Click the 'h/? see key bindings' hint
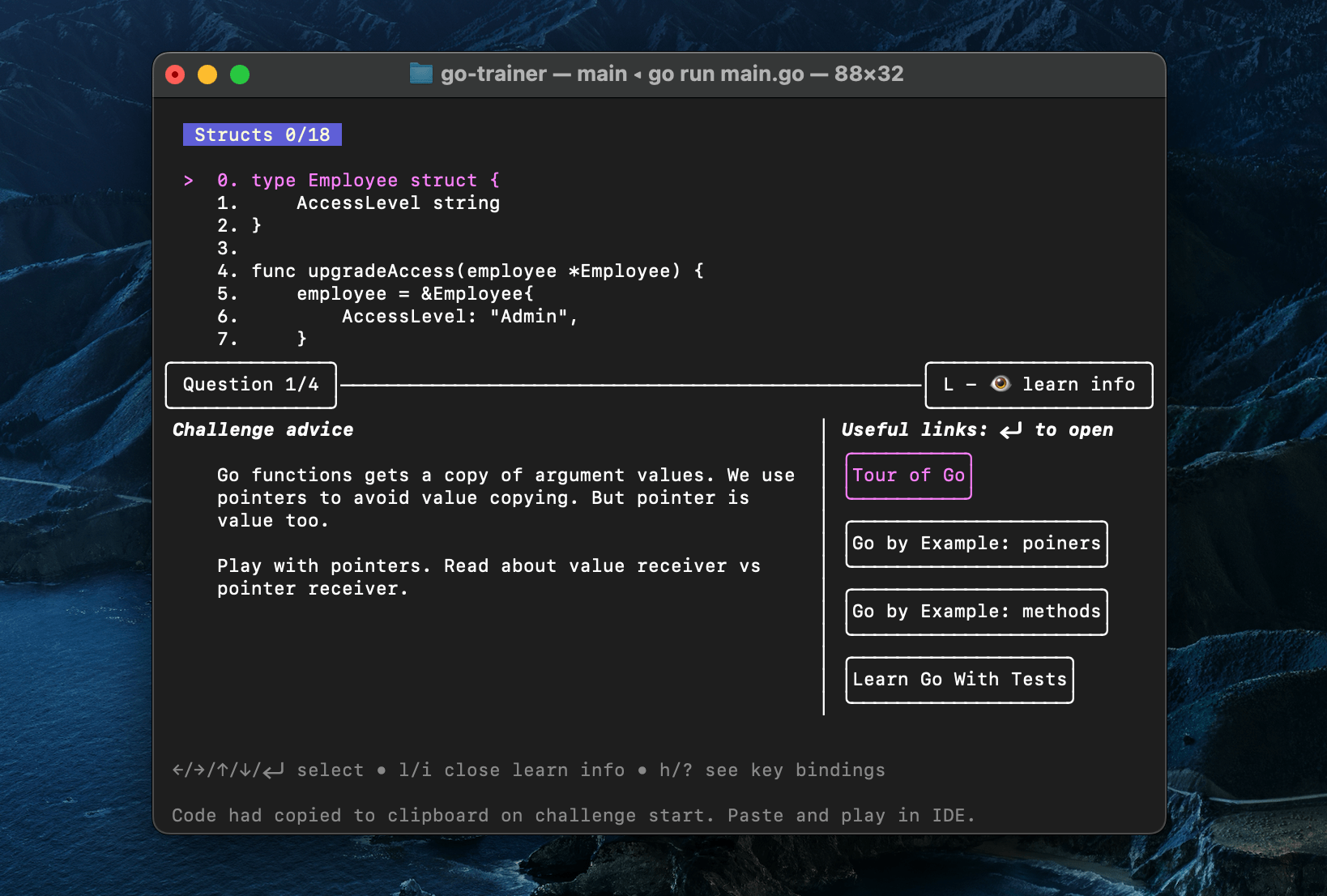 pyautogui.click(x=772, y=770)
